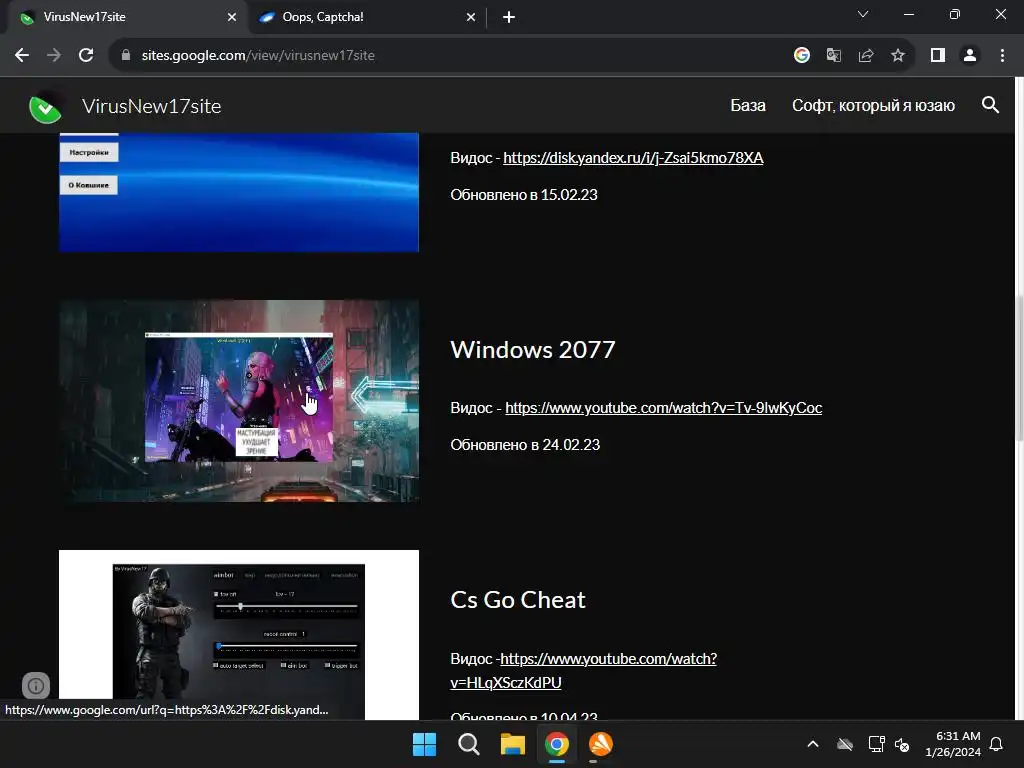Open a new browser tab

pyautogui.click(x=509, y=17)
